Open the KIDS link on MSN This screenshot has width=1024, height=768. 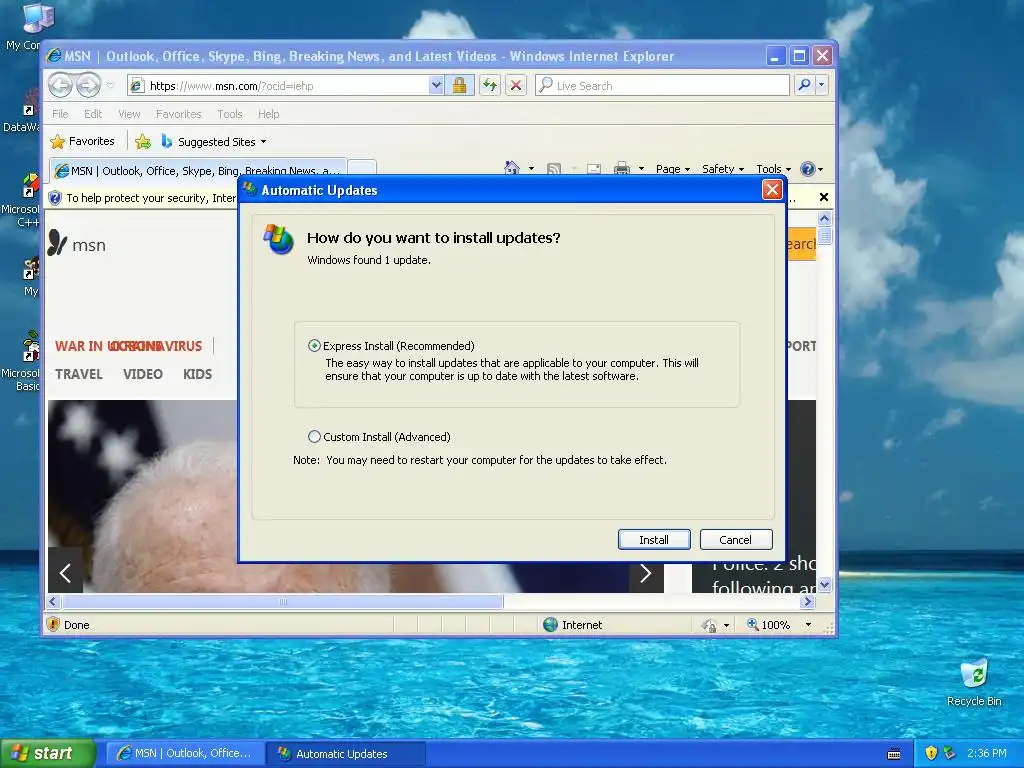[197, 374]
